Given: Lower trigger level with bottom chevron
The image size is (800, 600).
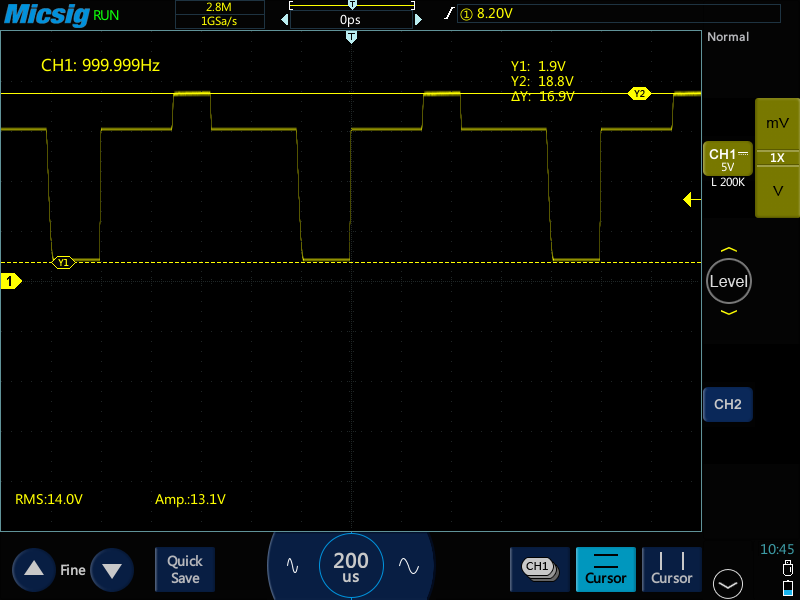Looking at the screenshot, I should (x=729, y=312).
